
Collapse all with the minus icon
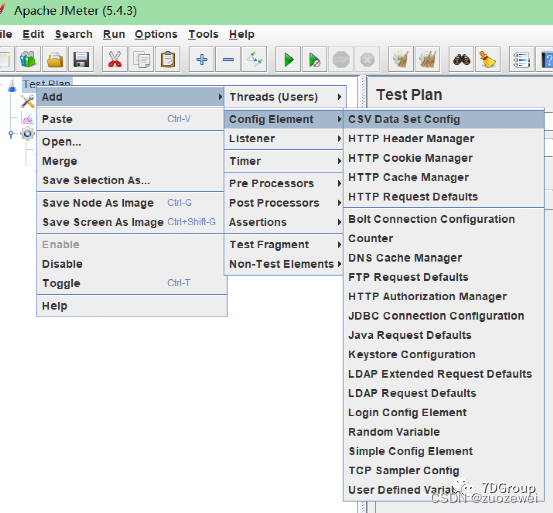228,59
